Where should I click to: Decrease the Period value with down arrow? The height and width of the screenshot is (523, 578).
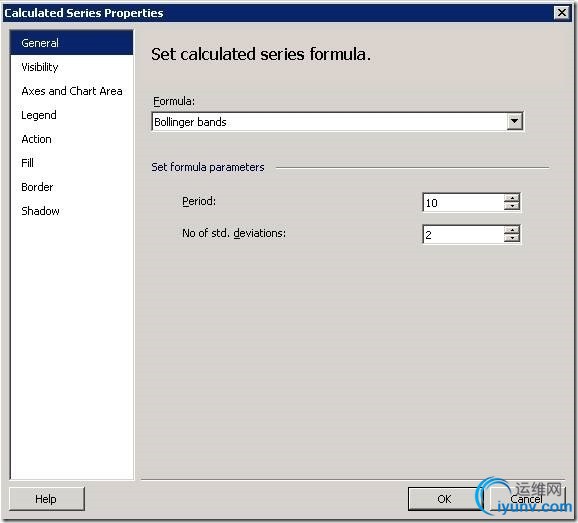[512, 206]
